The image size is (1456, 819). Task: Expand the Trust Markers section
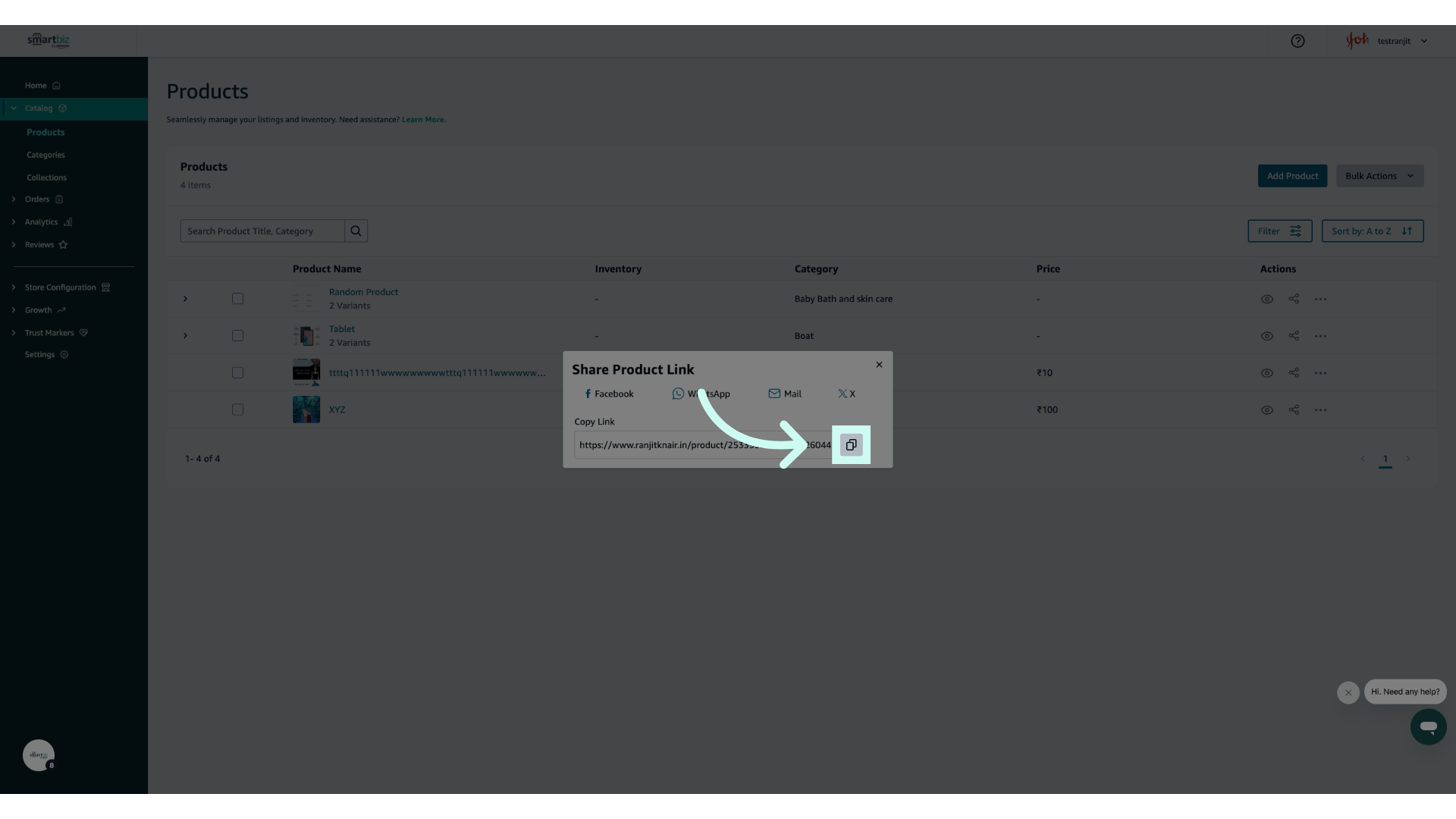(x=14, y=333)
